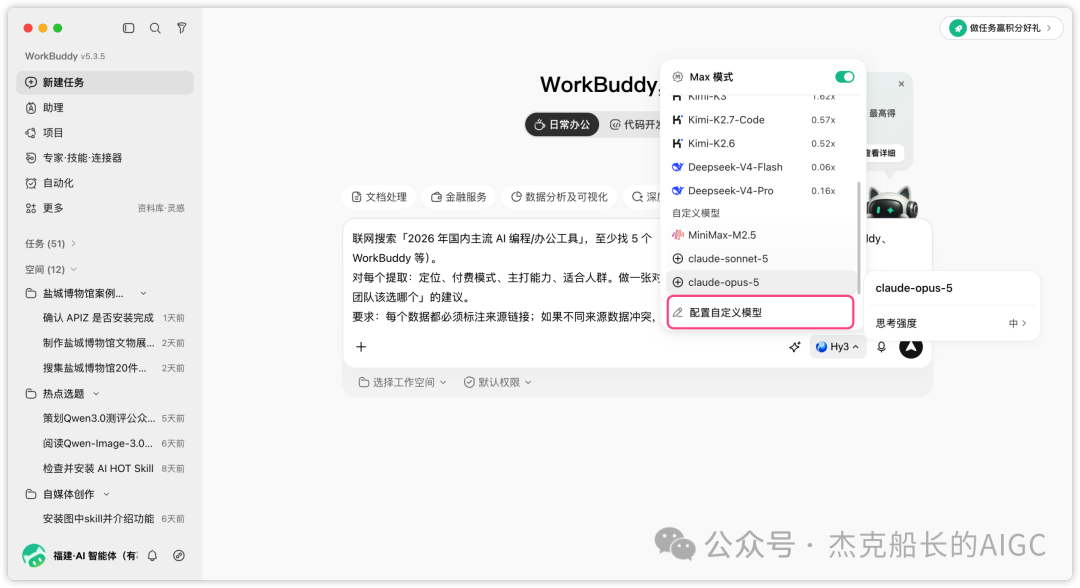1080x588 pixels.
Task: Click the pin icon in sidebar header
Action: (x=182, y=28)
